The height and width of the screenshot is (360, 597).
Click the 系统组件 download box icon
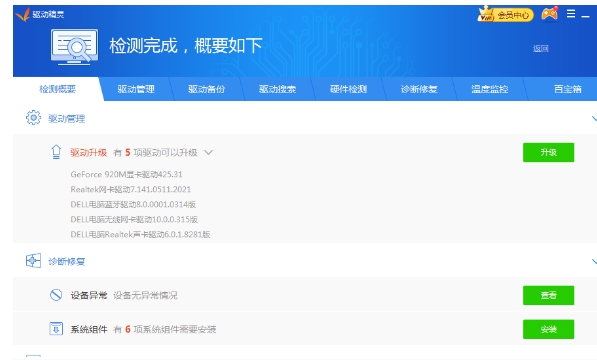coord(56,329)
